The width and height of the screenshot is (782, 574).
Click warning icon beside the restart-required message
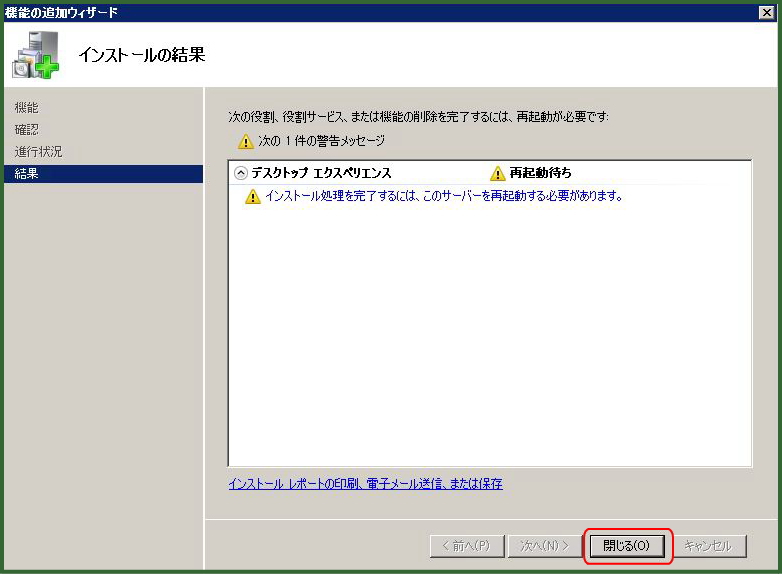pos(253,196)
